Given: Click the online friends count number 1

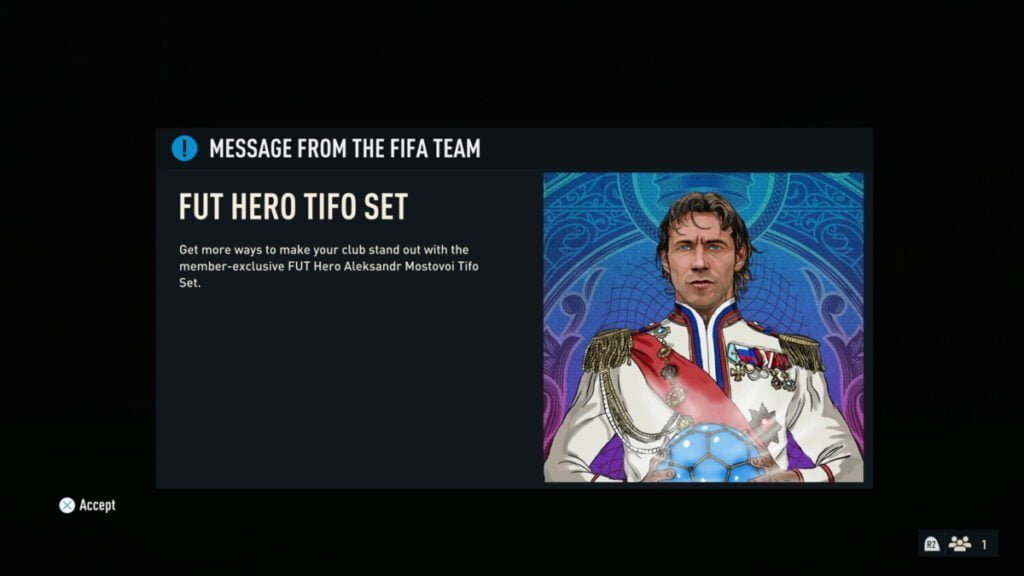Looking at the screenshot, I should pos(984,544).
